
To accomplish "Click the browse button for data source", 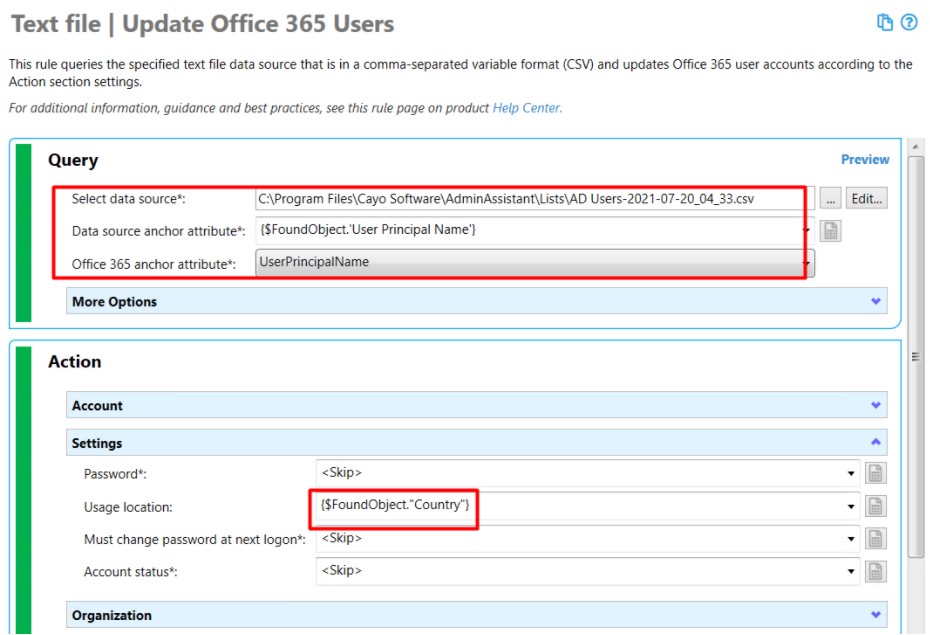I will tap(830, 199).
